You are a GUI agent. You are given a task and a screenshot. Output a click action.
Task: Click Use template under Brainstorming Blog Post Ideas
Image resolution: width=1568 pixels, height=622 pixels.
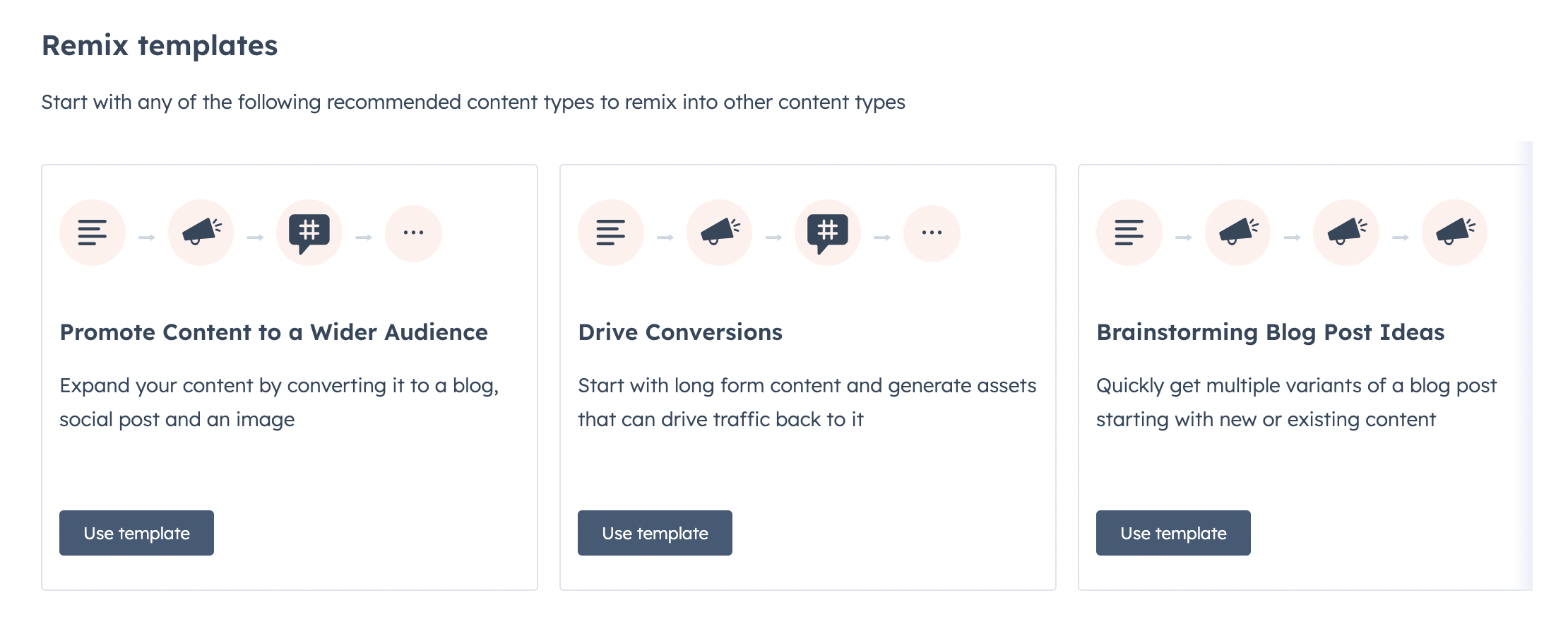point(1172,533)
